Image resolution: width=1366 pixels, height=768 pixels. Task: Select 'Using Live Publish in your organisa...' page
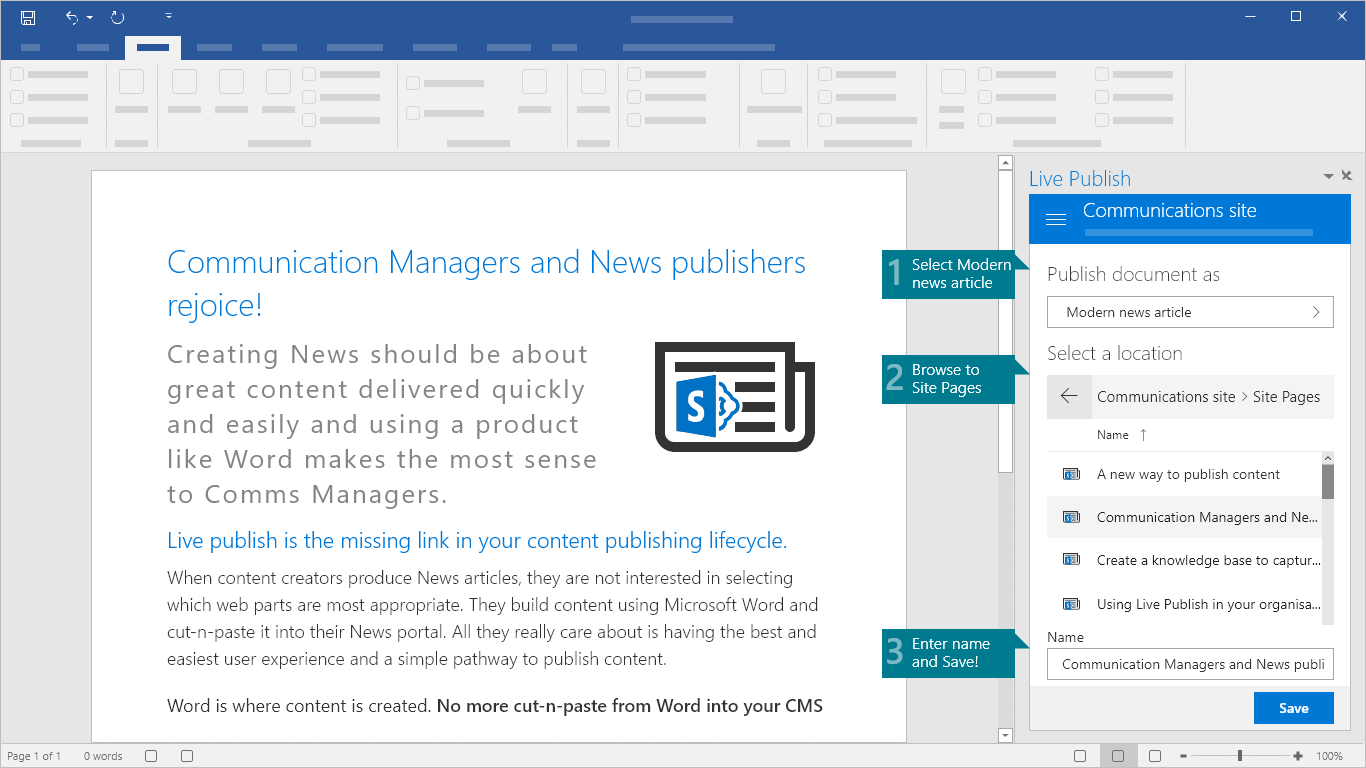click(1184, 604)
